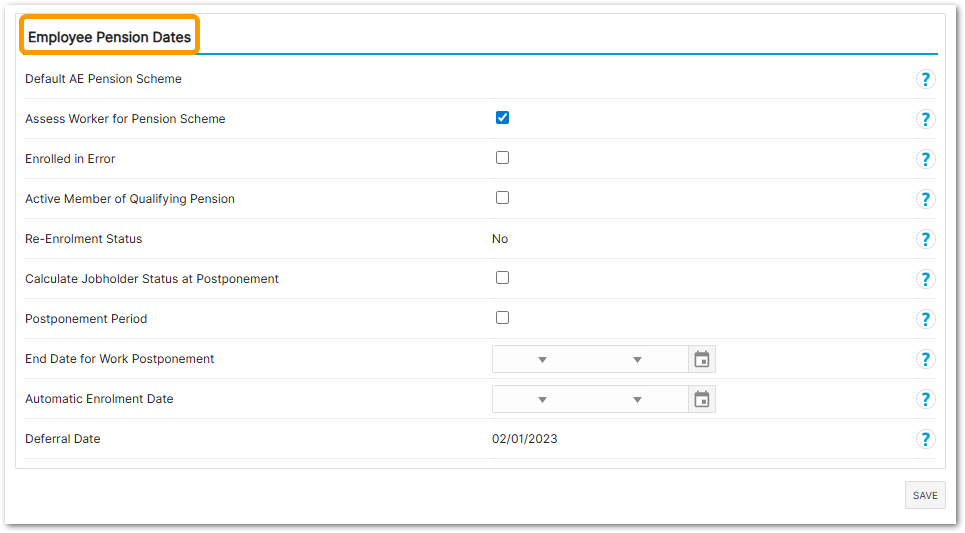Open help for Active Member of Qualifying Pension
Viewport: 965px width, 533px height.
pyautogui.click(x=925, y=199)
